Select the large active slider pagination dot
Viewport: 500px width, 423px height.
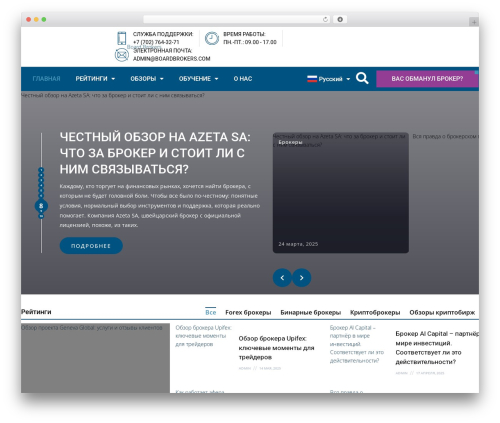[41, 206]
